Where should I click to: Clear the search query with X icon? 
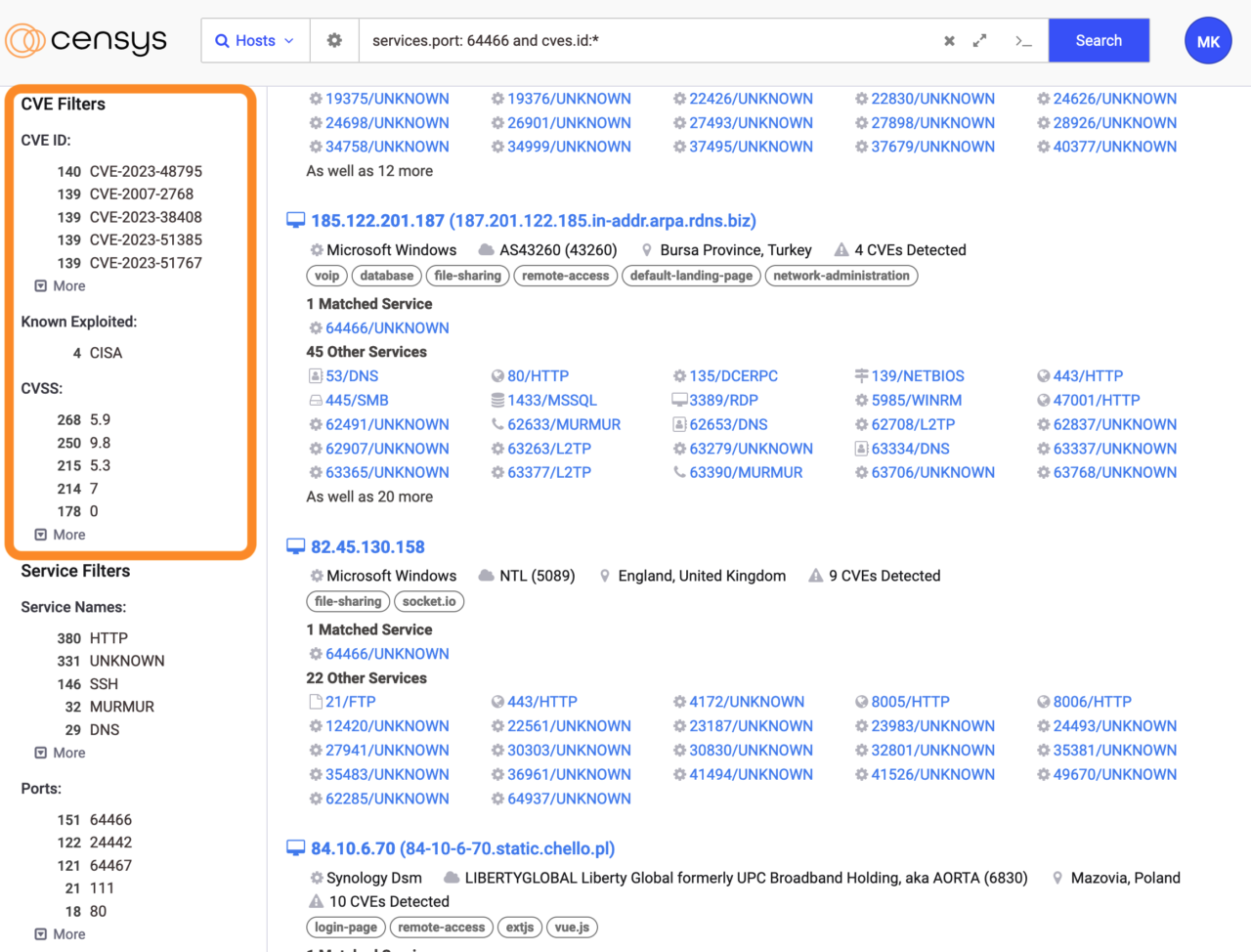pyautogui.click(x=949, y=41)
